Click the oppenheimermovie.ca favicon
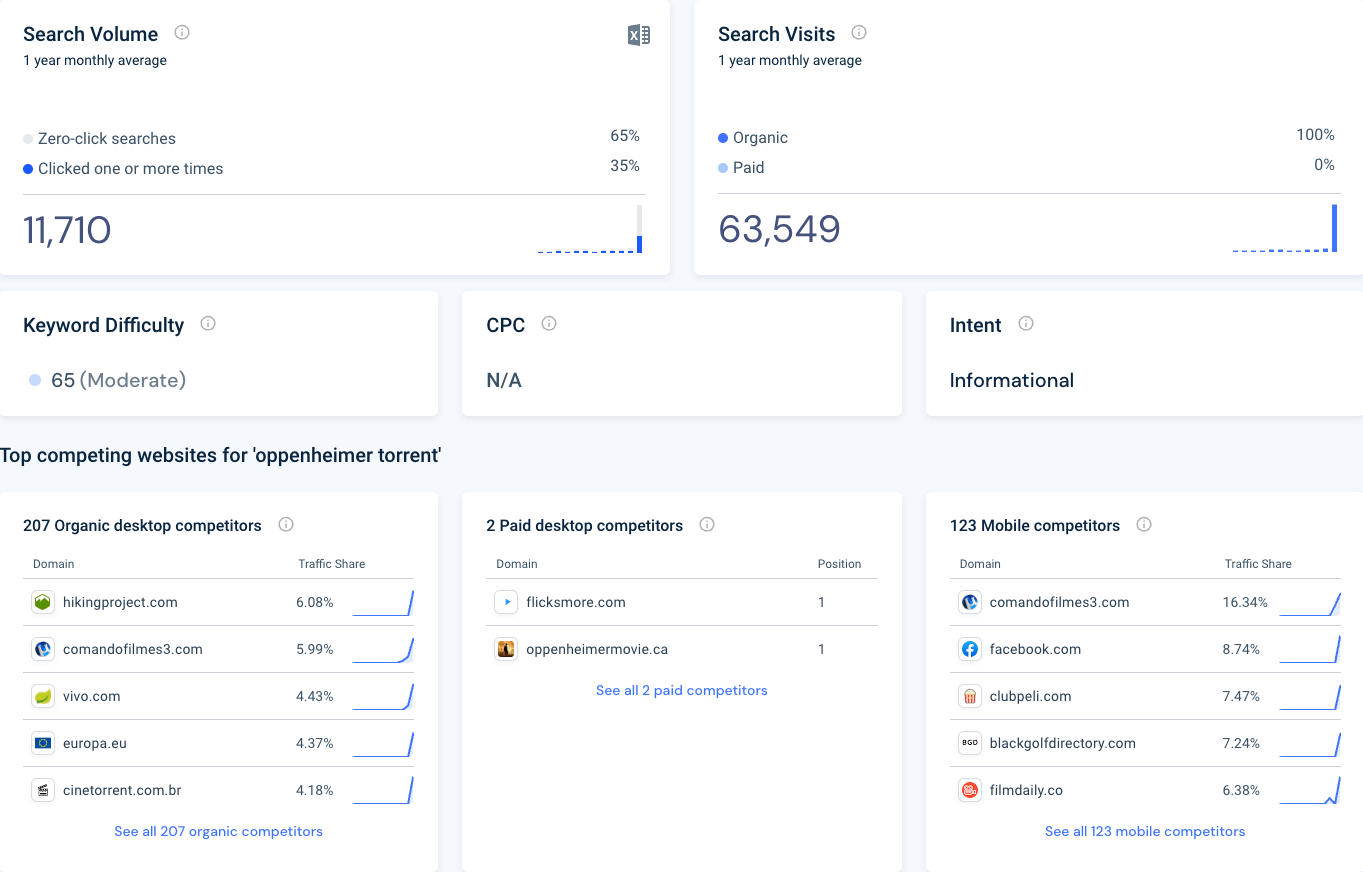 click(506, 649)
